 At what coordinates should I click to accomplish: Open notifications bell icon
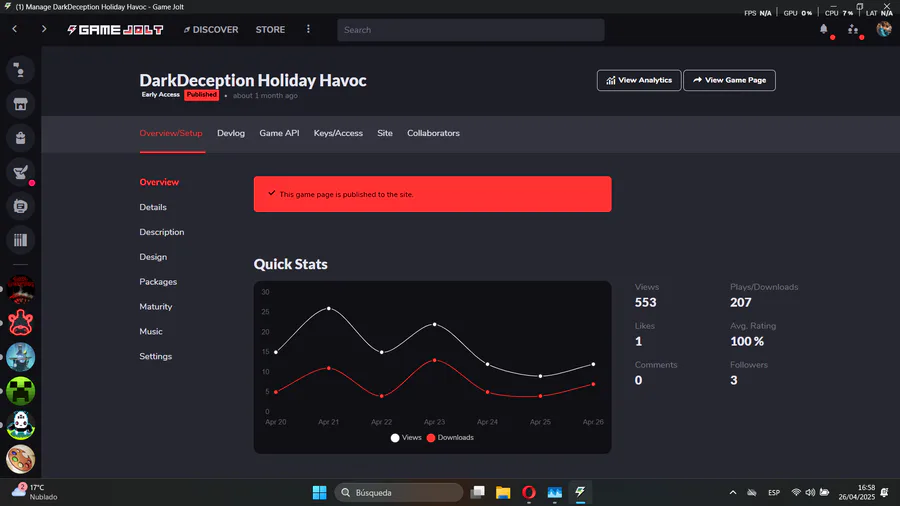pos(824,29)
